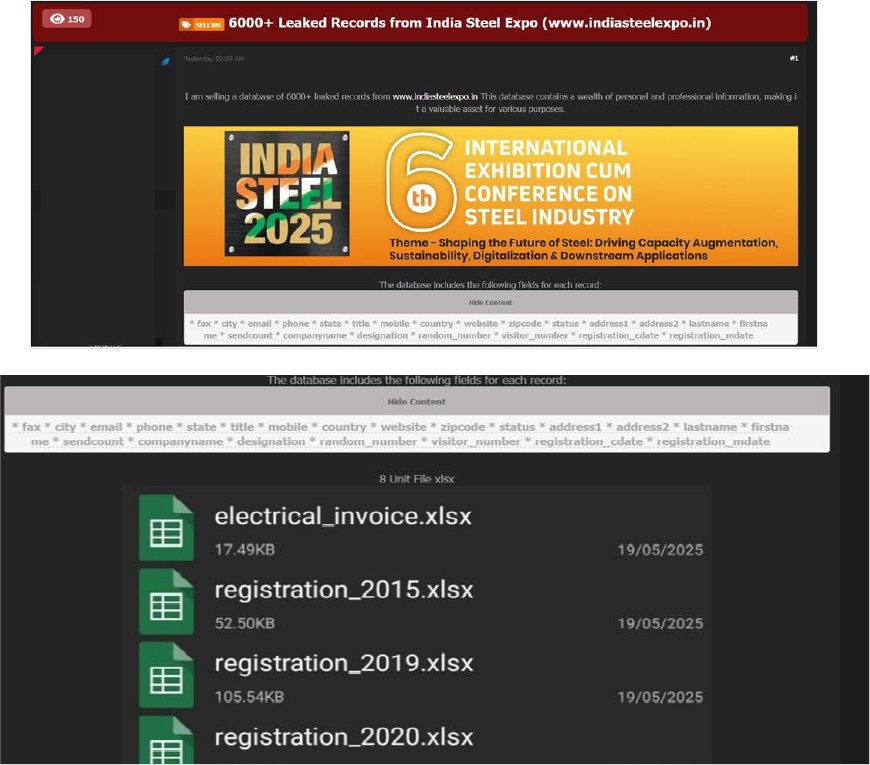The width and height of the screenshot is (870, 765).
Task: Click the #1 post number link
Action: (793, 59)
